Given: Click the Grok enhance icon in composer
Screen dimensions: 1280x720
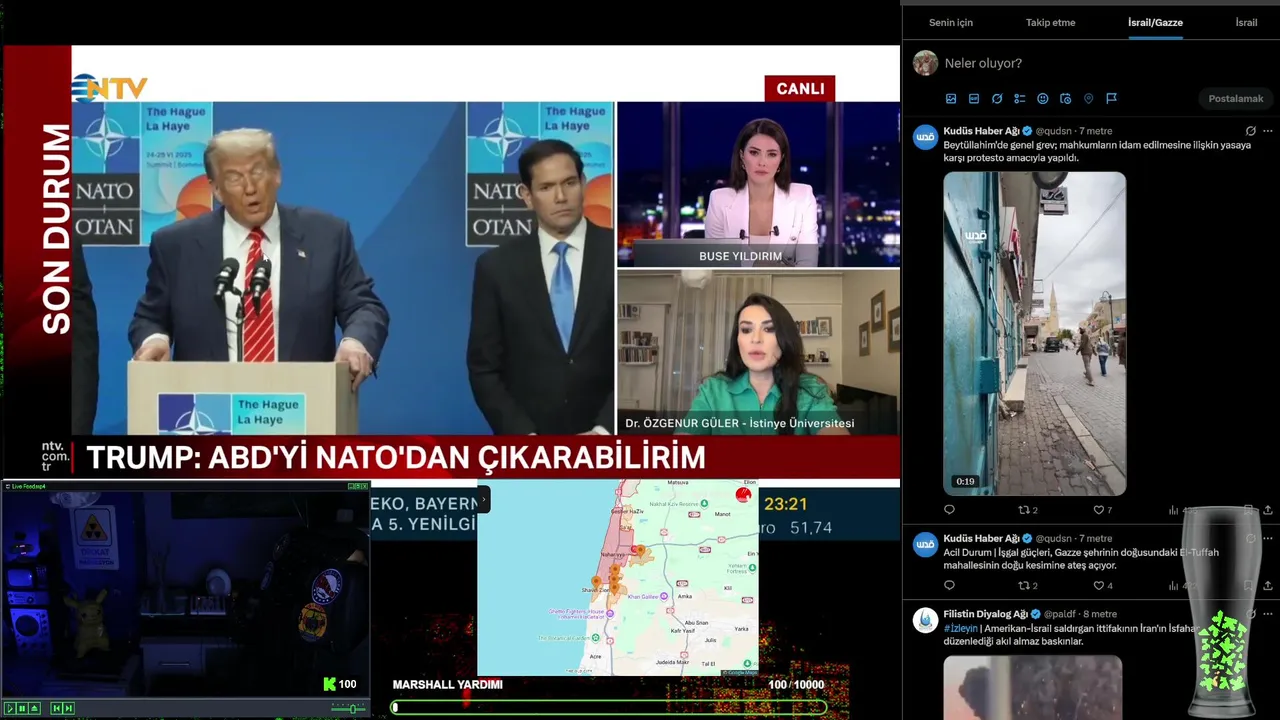Looking at the screenshot, I should point(997,99).
